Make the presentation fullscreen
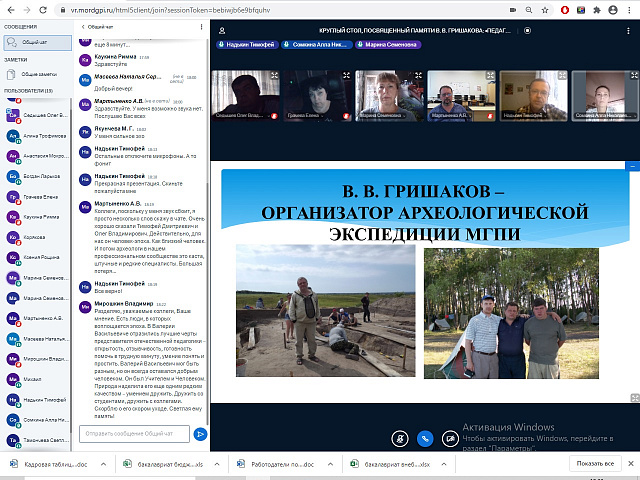 635,398
